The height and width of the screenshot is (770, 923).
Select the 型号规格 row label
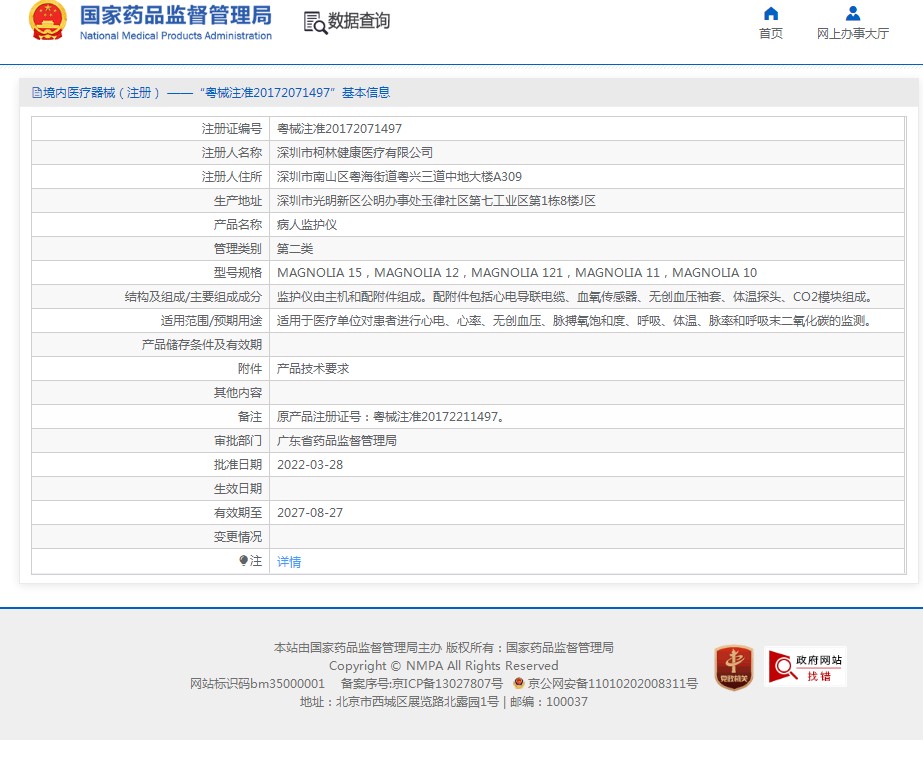(x=238, y=273)
